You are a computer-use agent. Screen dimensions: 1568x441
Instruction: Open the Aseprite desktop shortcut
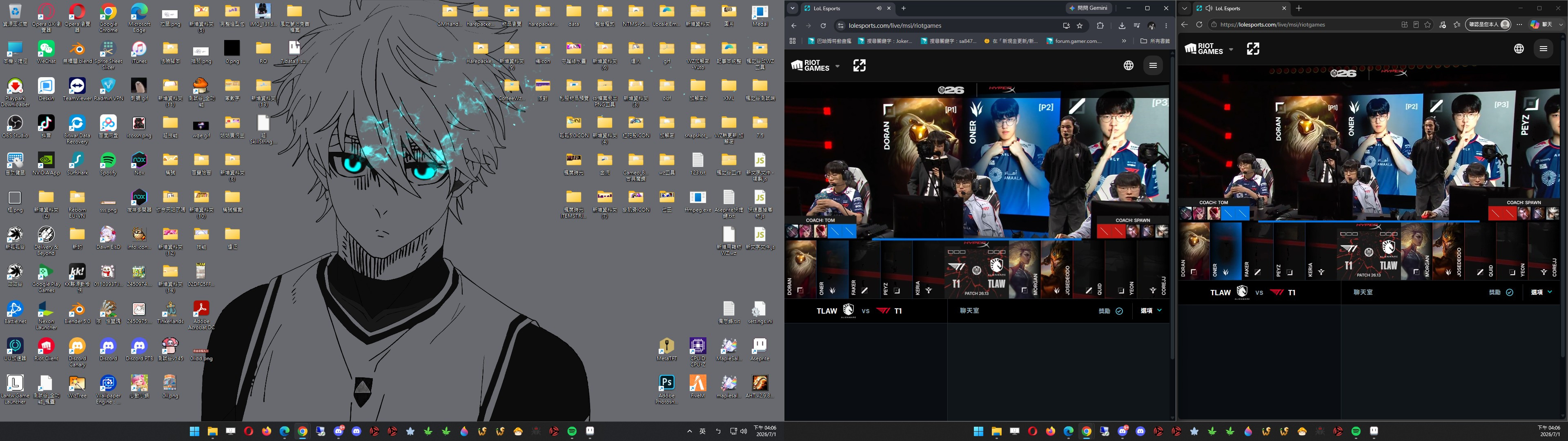759,349
